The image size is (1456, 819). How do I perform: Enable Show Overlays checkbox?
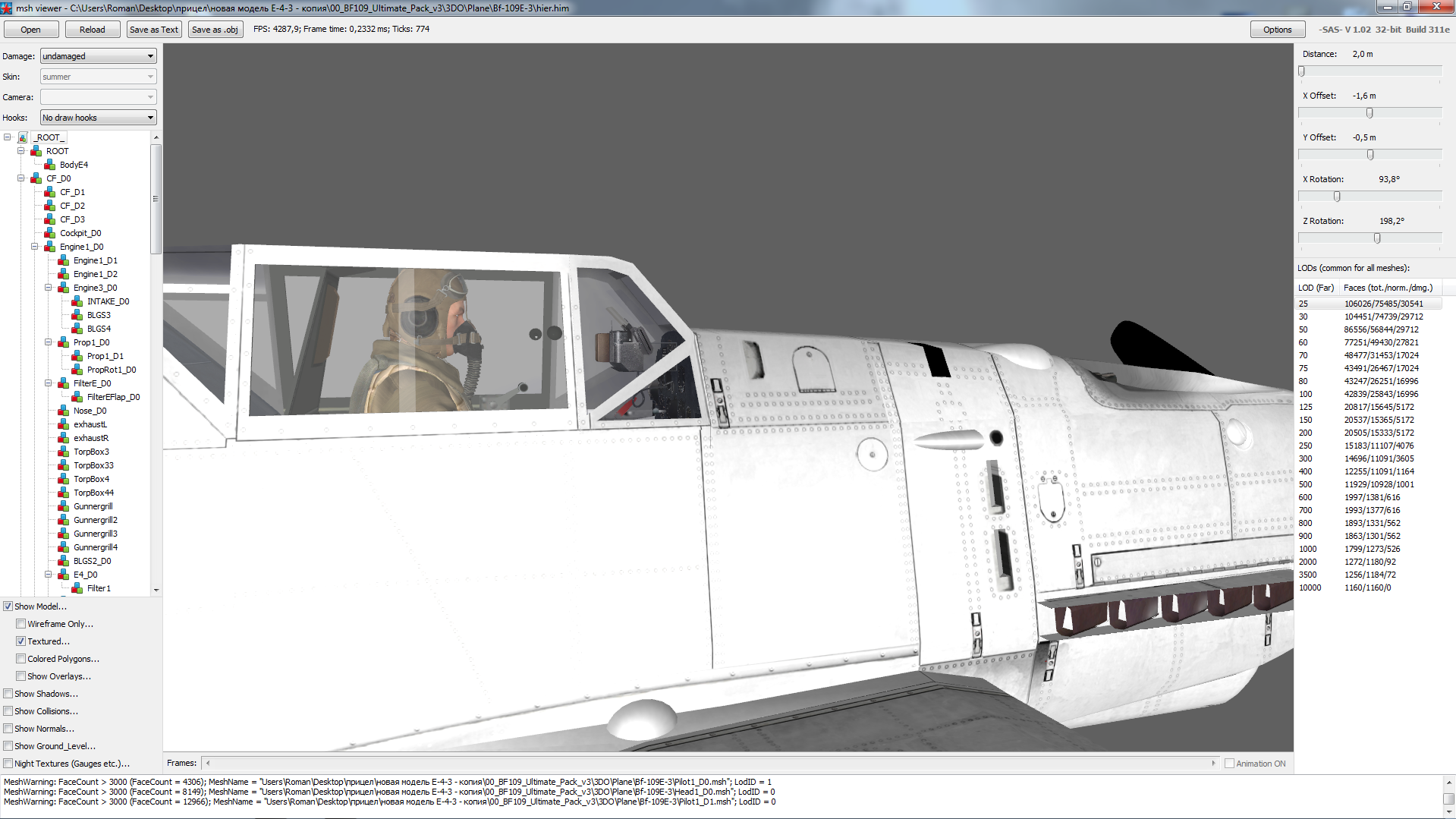pyautogui.click(x=21, y=676)
